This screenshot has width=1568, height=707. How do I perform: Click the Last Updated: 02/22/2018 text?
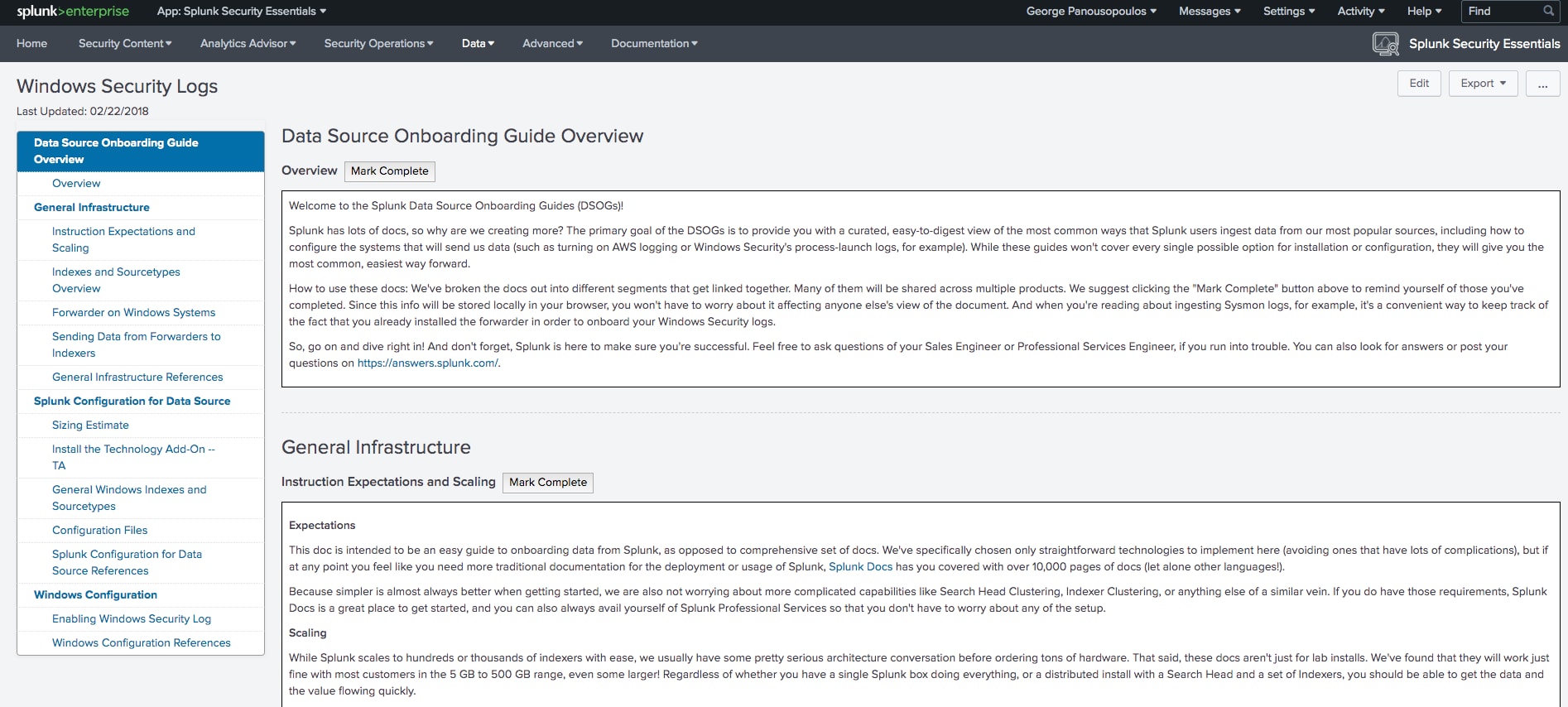[83, 112]
